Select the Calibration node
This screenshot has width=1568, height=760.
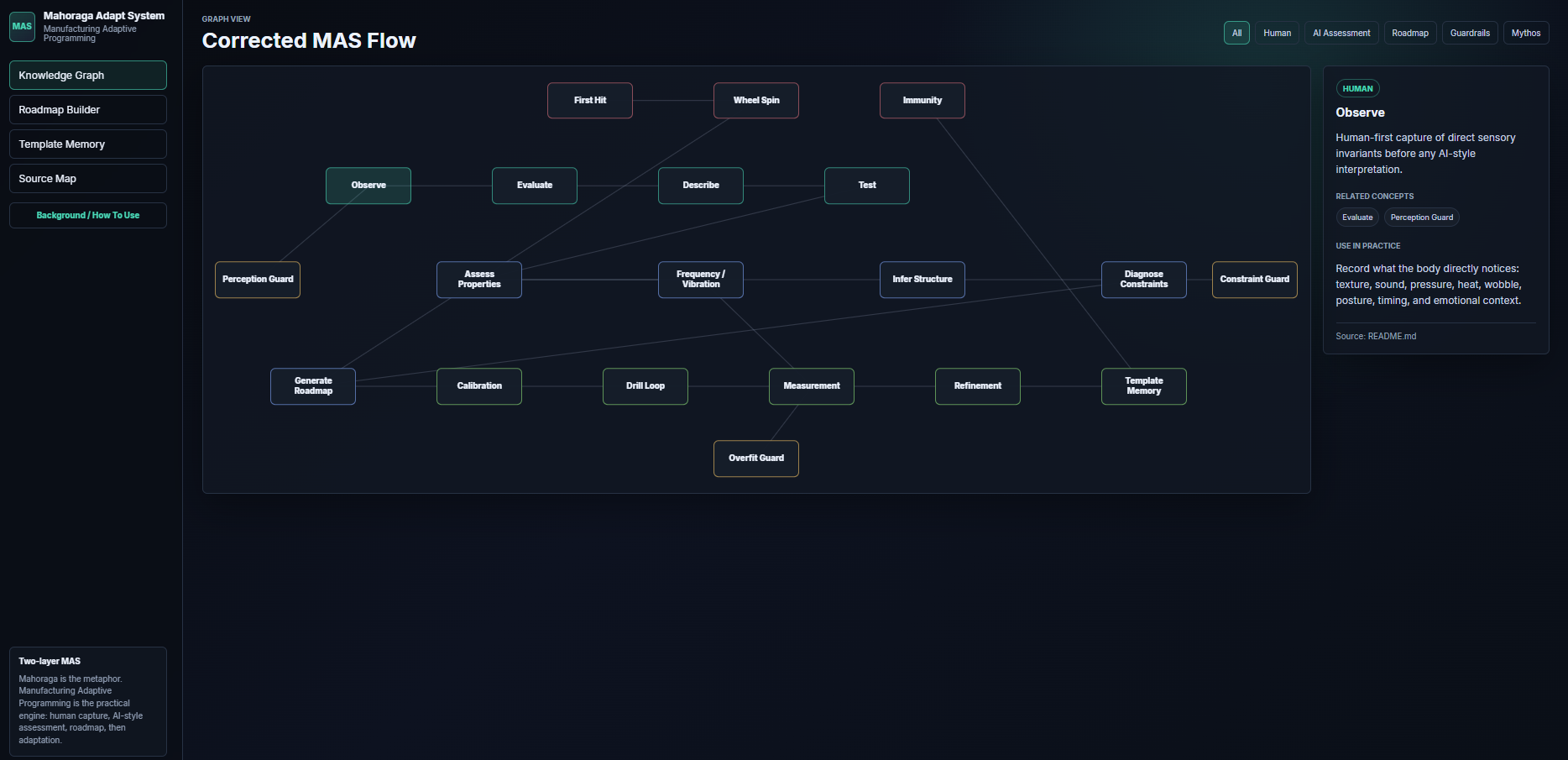pos(479,385)
